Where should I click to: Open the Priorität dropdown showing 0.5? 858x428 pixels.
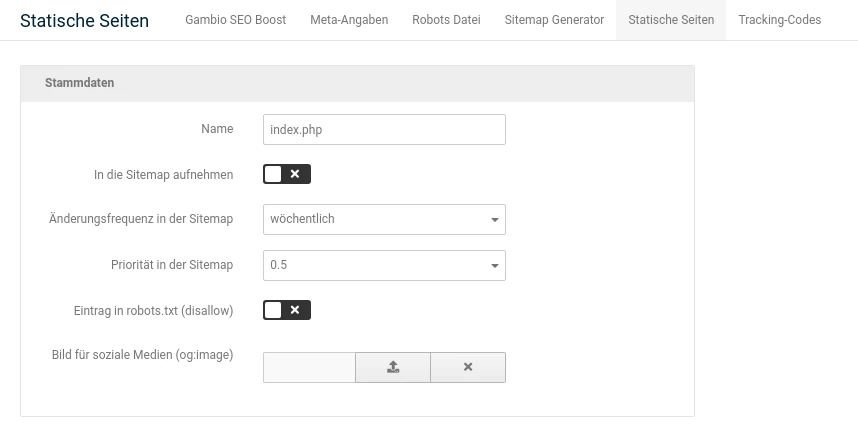click(x=384, y=265)
